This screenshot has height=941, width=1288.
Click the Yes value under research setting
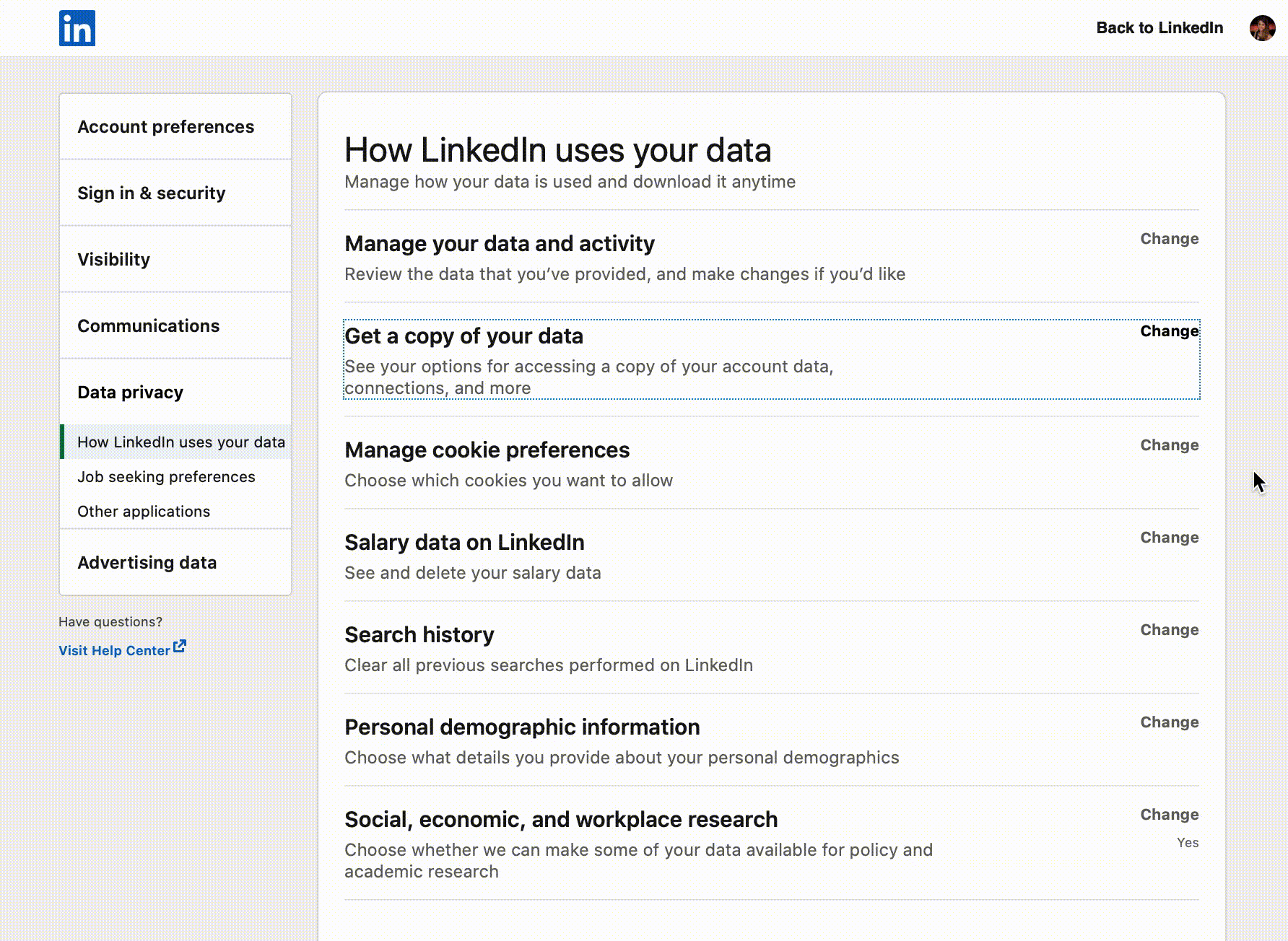pyautogui.click(x=1188, y=843)
